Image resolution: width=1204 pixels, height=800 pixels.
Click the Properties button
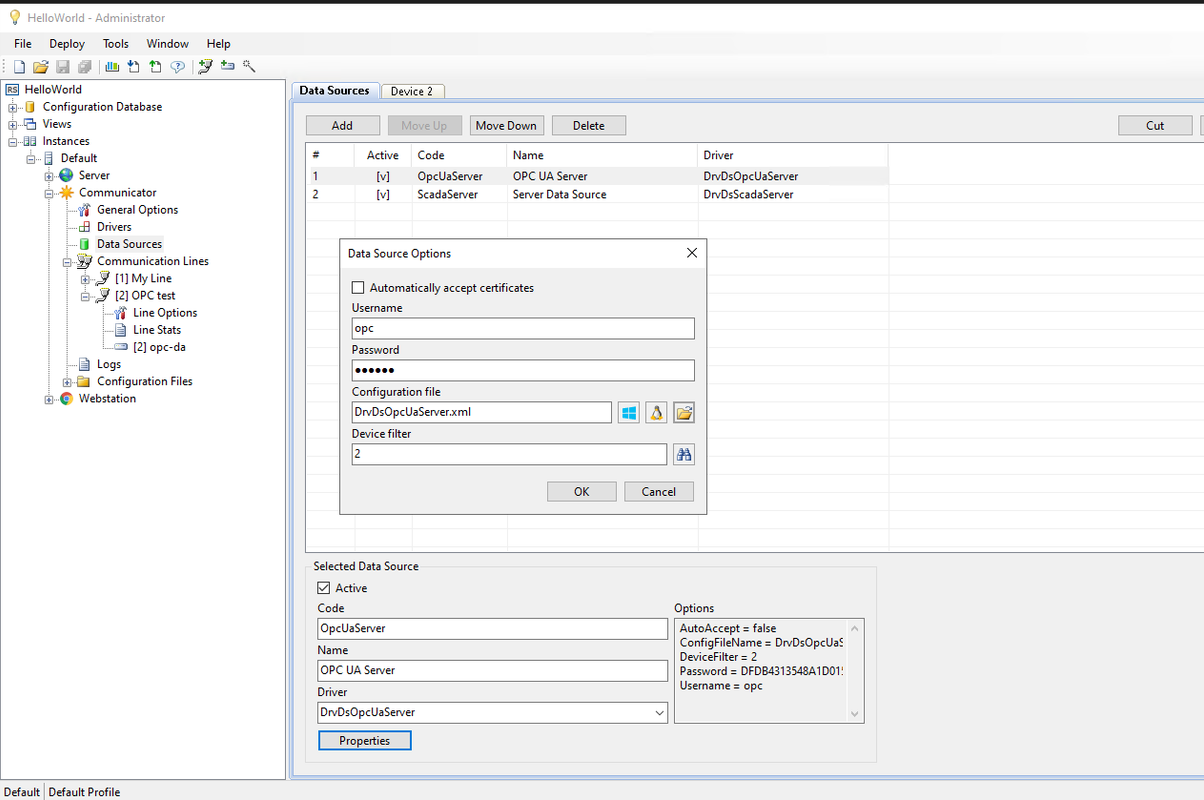[x=364, y=740]
